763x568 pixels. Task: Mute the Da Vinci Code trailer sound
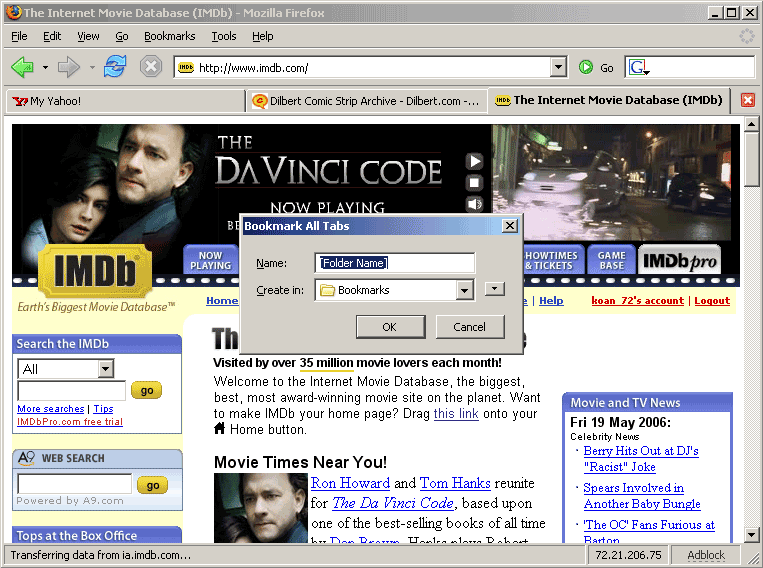[474, 203]
